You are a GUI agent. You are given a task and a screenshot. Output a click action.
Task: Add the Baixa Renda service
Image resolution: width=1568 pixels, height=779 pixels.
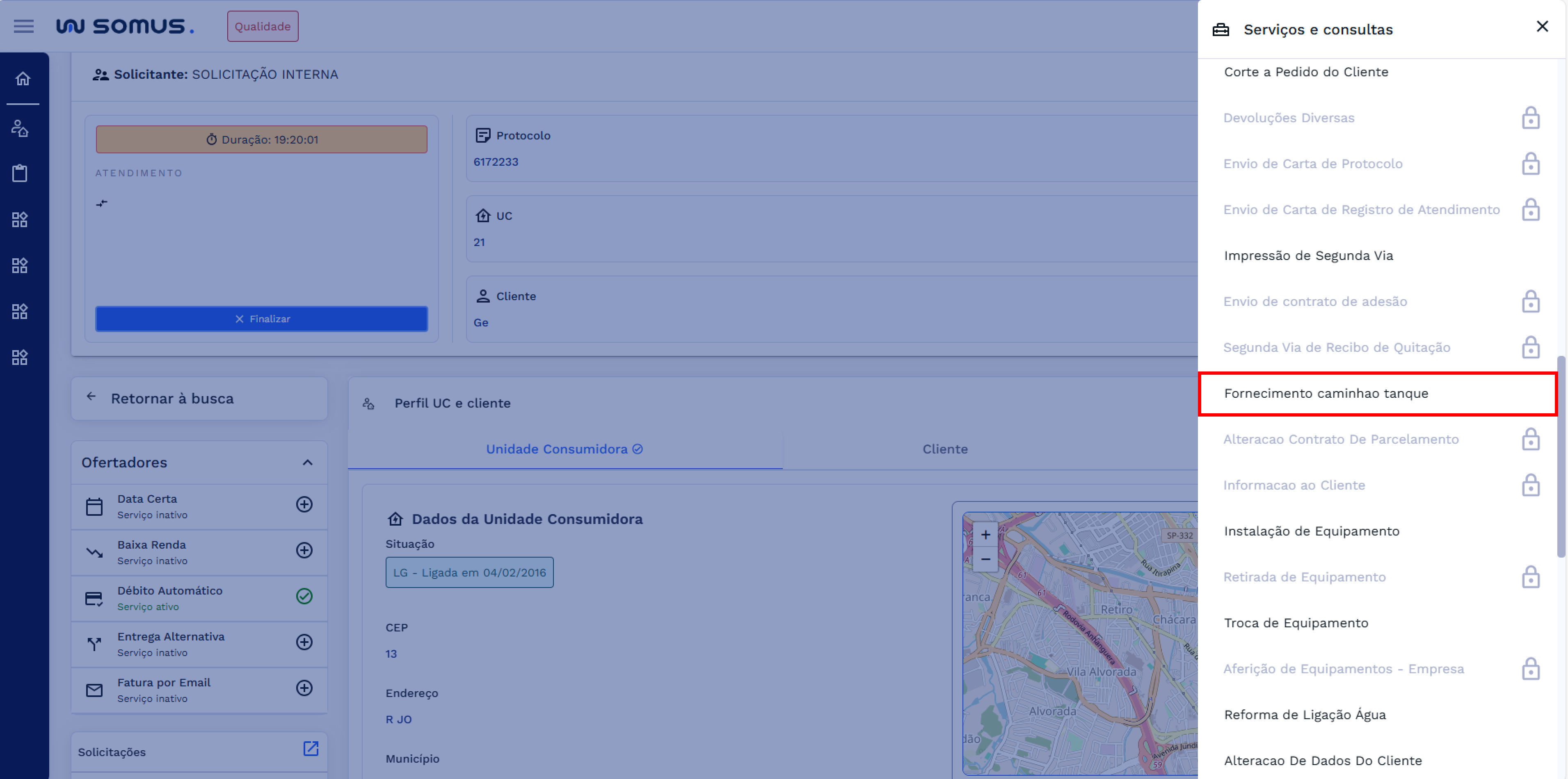304,550
